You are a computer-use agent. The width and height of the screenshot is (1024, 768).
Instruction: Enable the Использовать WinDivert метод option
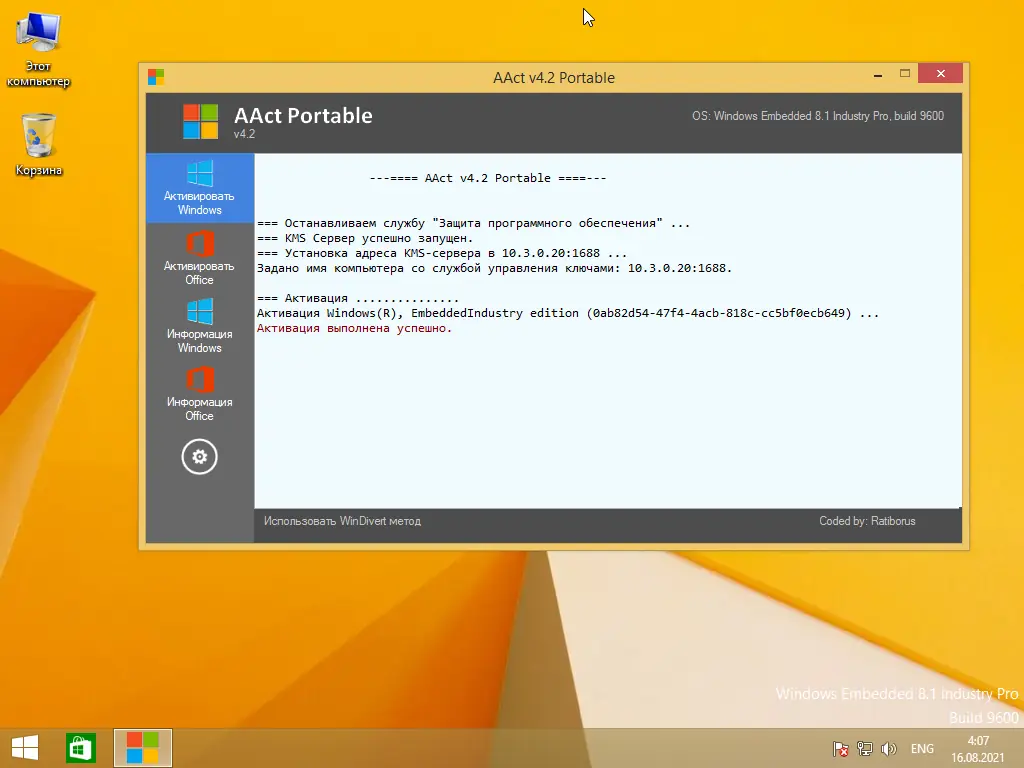343,521
